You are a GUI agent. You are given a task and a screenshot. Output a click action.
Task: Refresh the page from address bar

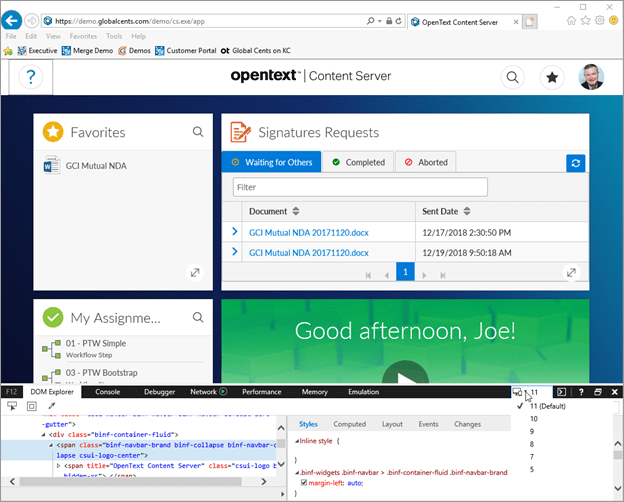(398, 21)
